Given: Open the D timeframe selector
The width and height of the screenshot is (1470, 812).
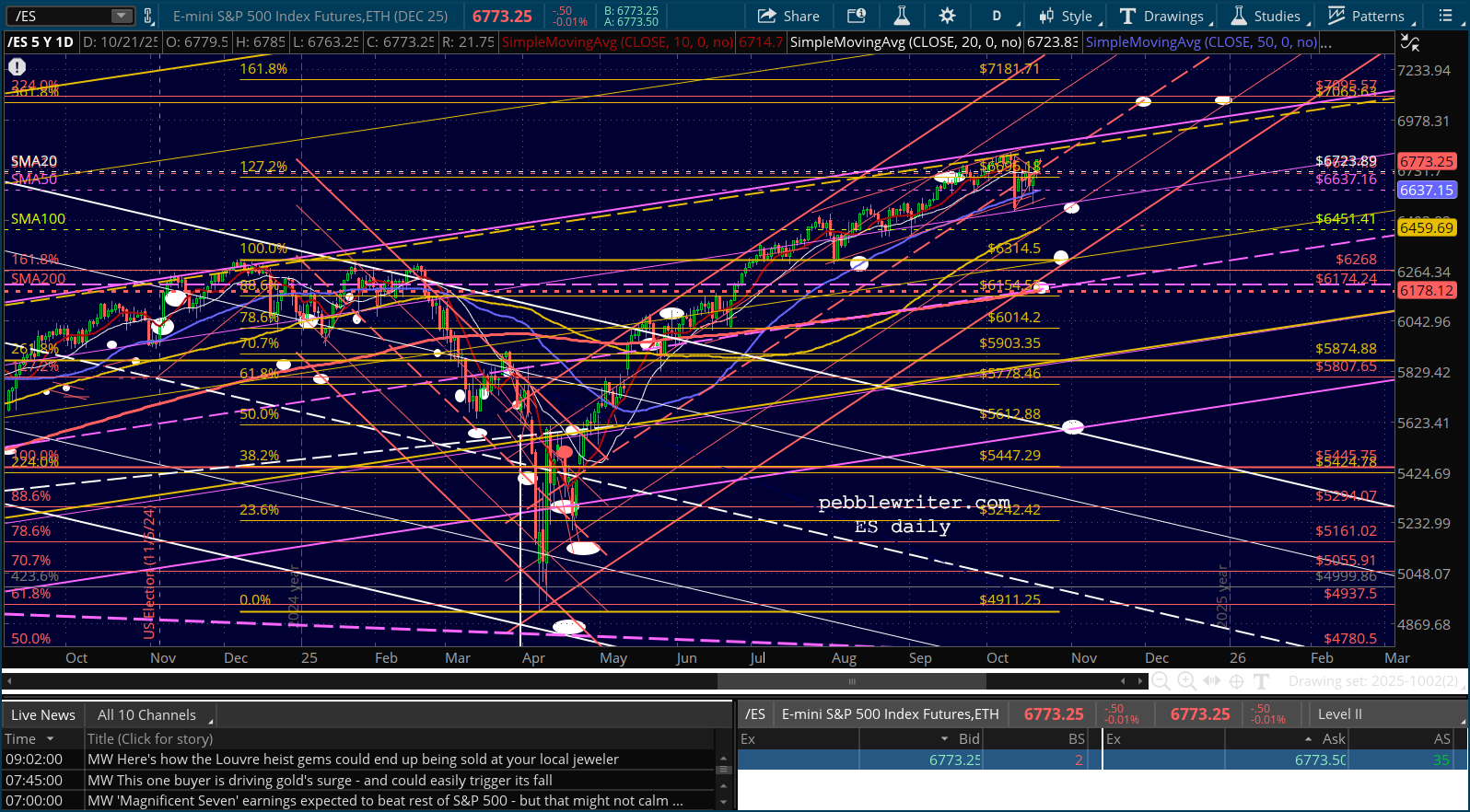Looking at the screenshot, I should point(997,16).
